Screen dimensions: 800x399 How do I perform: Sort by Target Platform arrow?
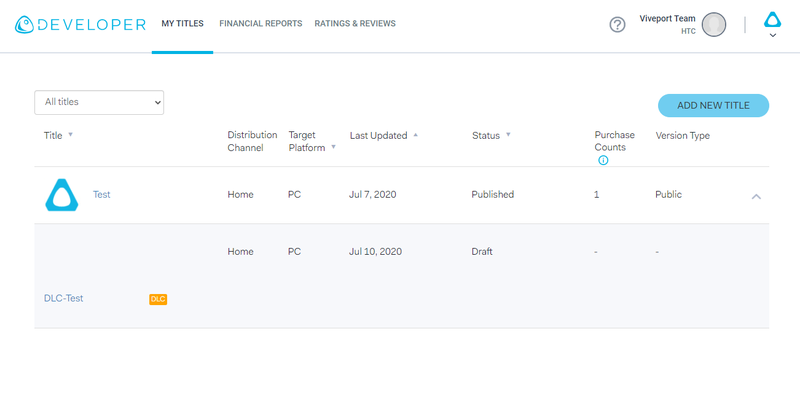pyautogui.click(x=333, y=147)
